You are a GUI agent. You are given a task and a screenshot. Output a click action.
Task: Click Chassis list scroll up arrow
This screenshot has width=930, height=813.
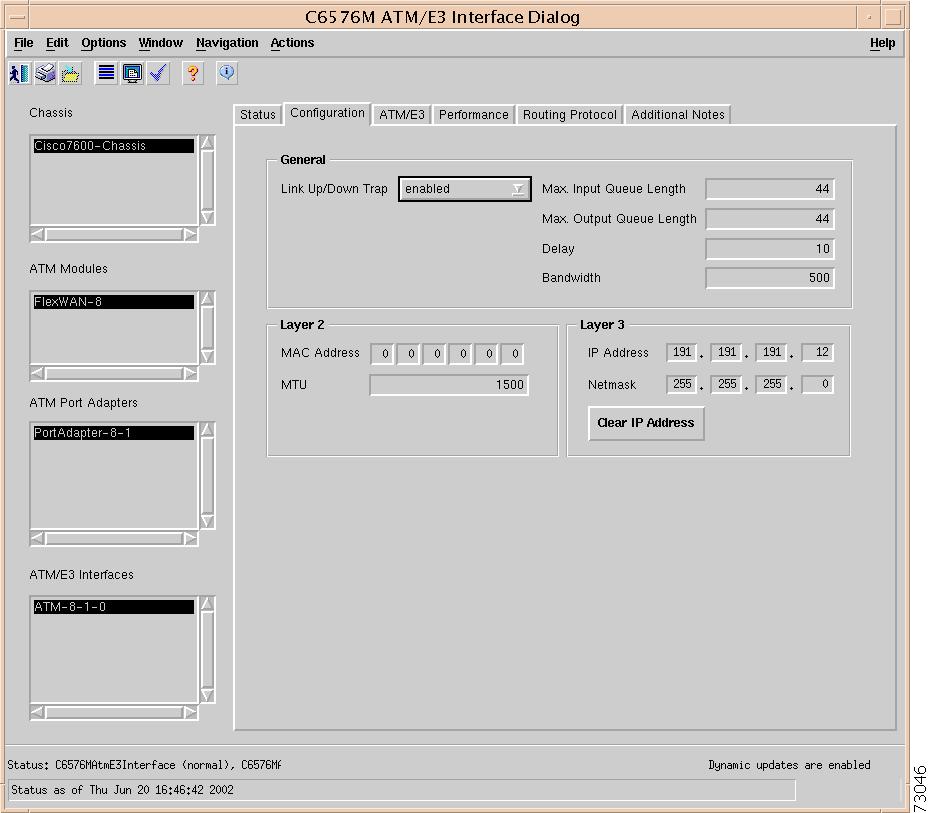(207, 142)
